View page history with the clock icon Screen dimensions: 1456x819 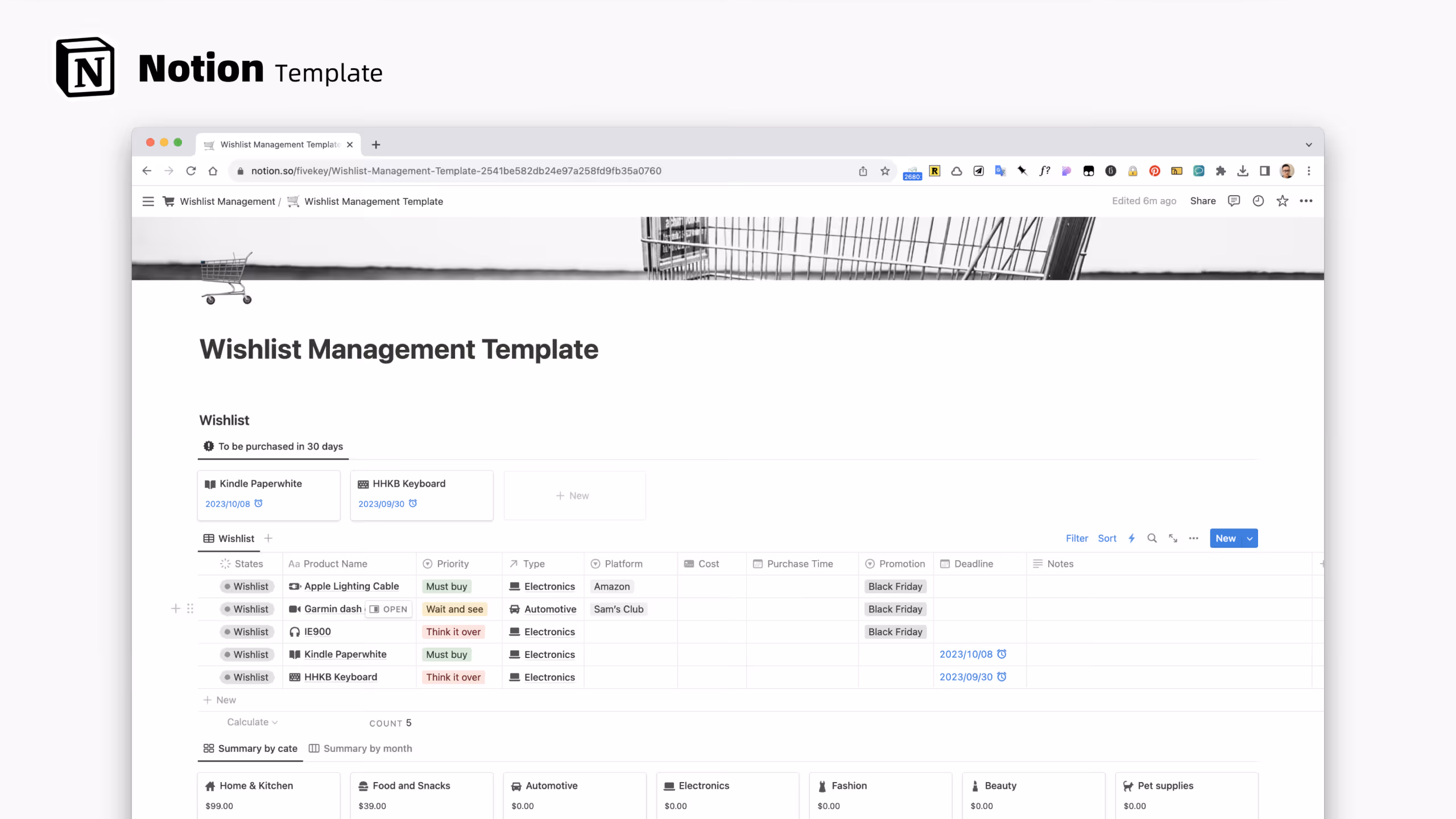click(1258, 201)
